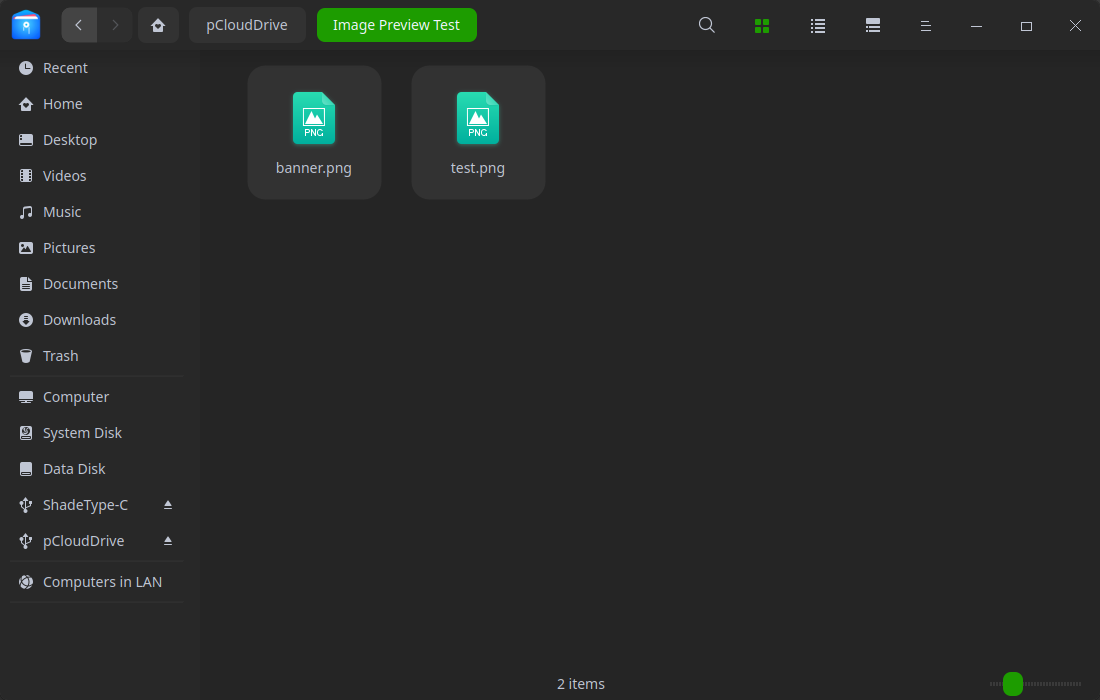Open the Downloads folder in sidebar

(97, 320)
